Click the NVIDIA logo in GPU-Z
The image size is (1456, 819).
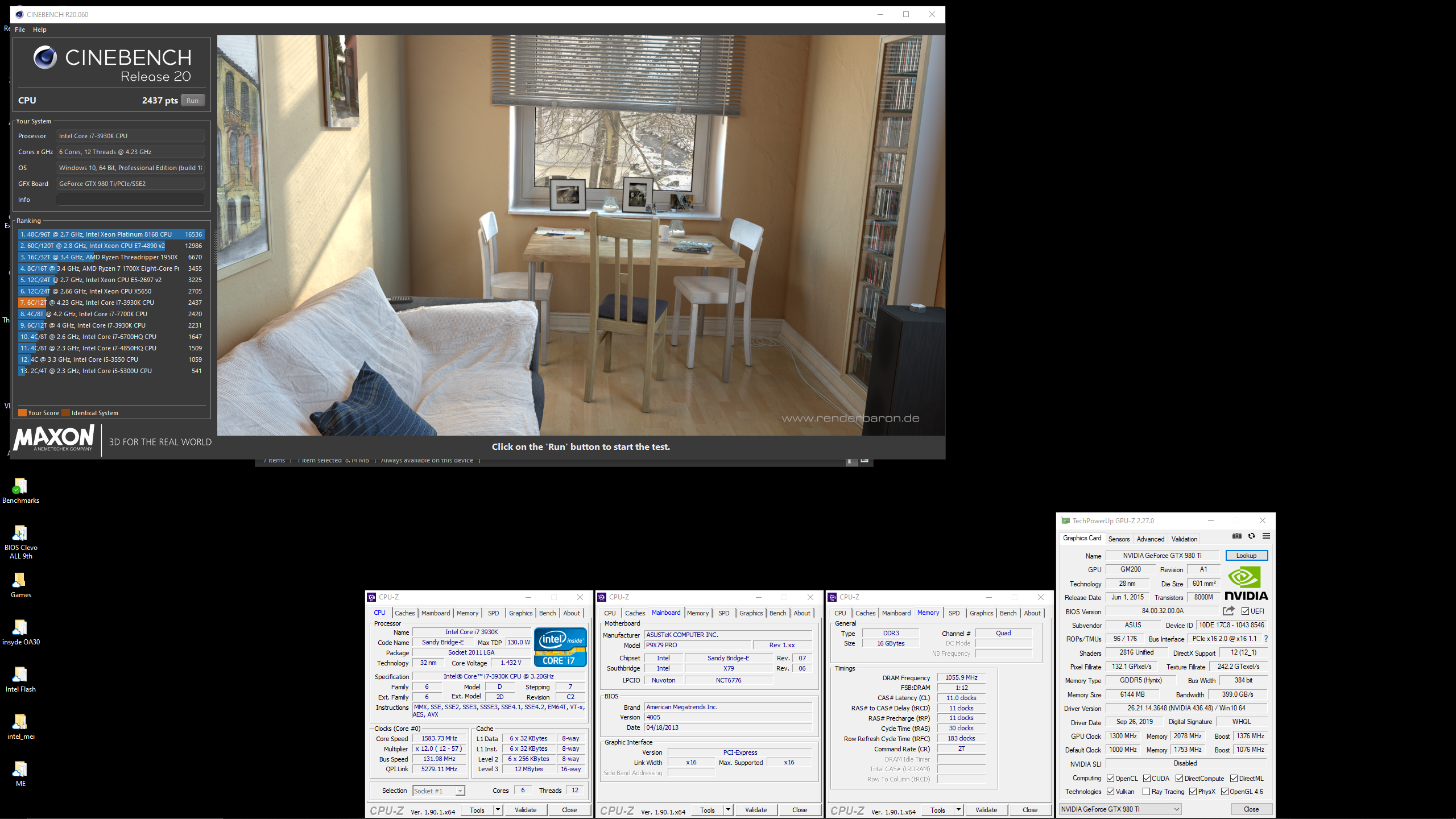[1246, 583]
